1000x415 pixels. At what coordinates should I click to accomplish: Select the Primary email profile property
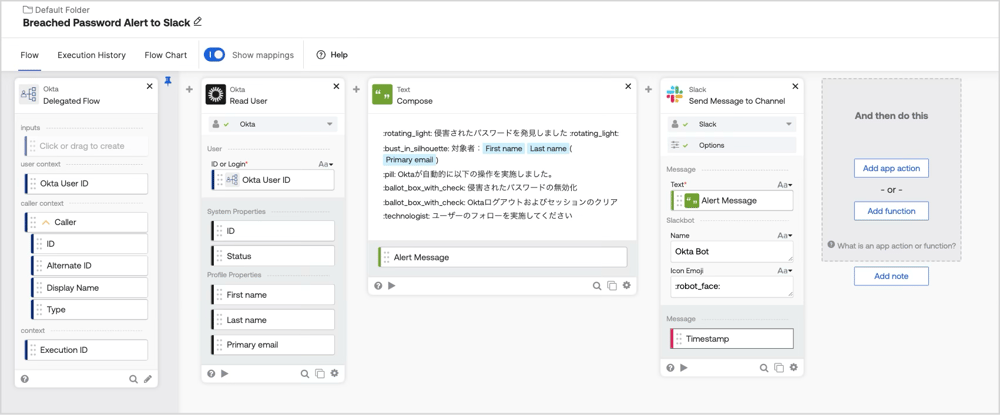[x=272, y=344]
